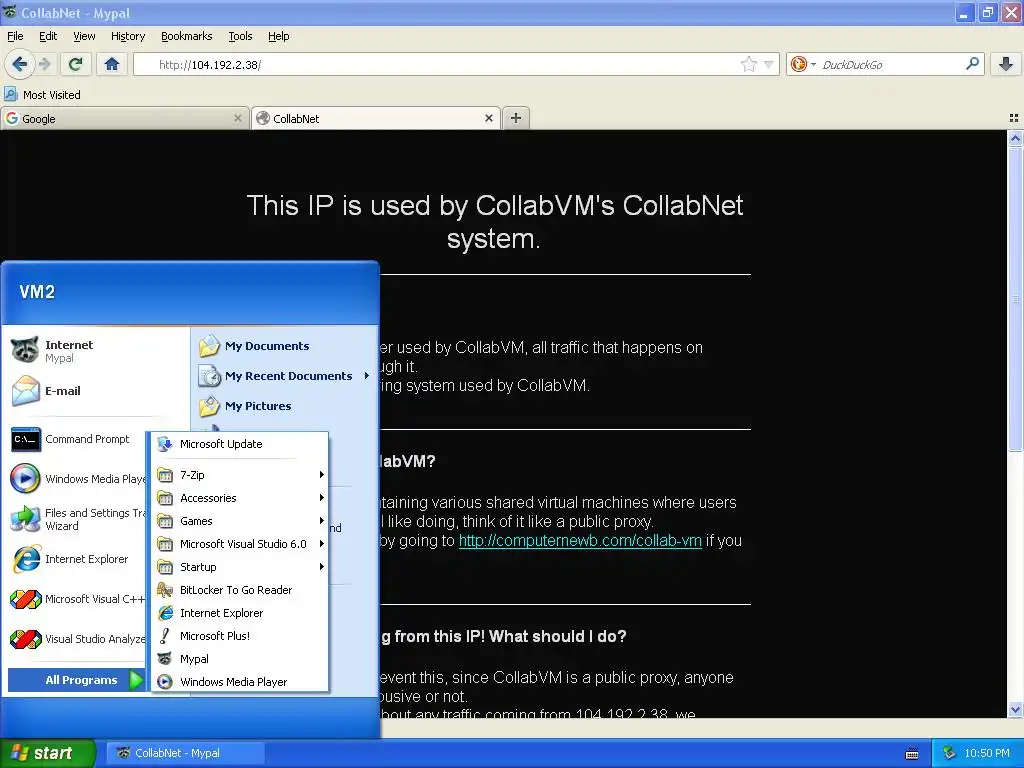This screenshot has width=1024, height=768.
Task: Expand the Accessories submenu
Action: click(240, 498)
